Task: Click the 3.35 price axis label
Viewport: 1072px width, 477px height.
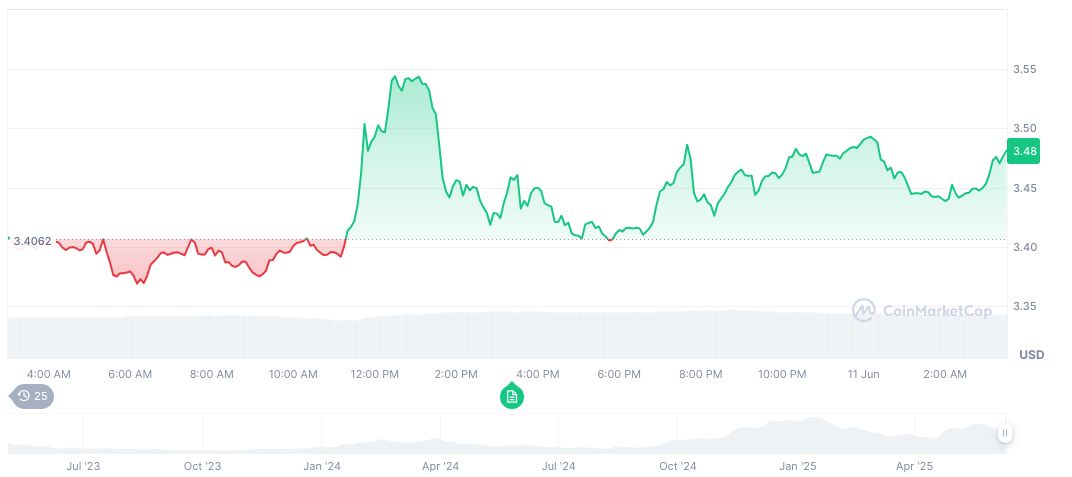Action: click(1025, 306)
